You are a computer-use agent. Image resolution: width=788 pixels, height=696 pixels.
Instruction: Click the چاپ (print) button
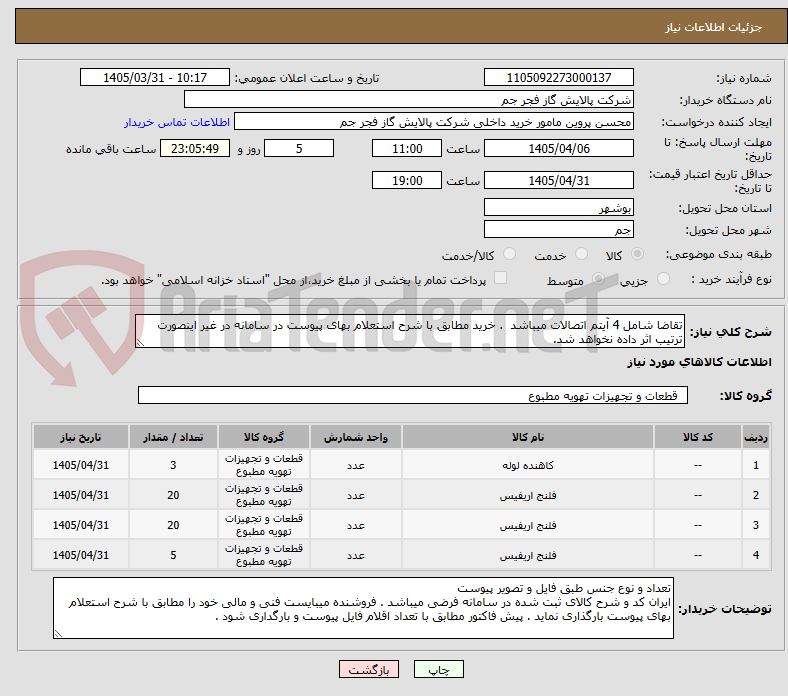pos(438,669)
